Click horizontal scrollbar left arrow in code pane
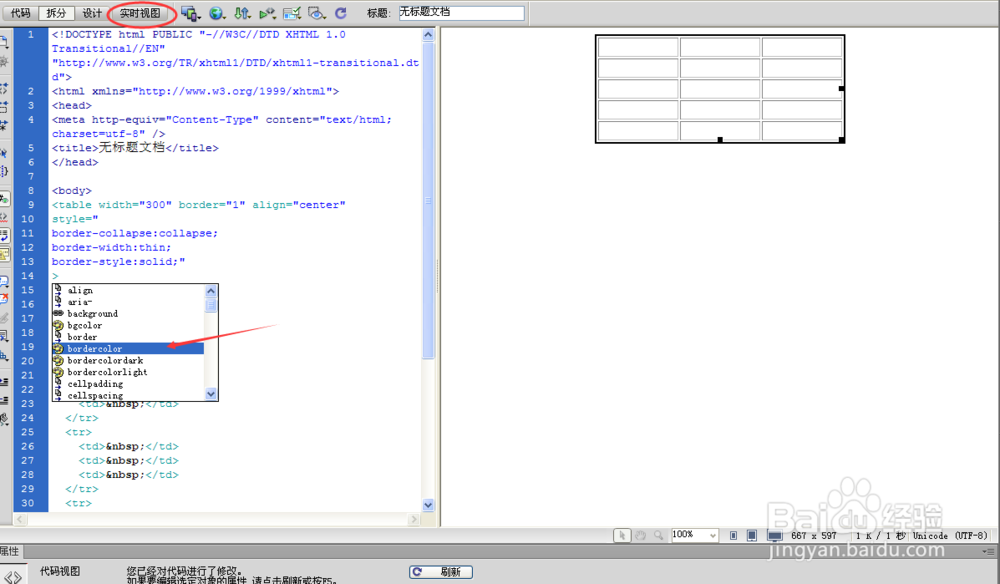 (20, 520)
